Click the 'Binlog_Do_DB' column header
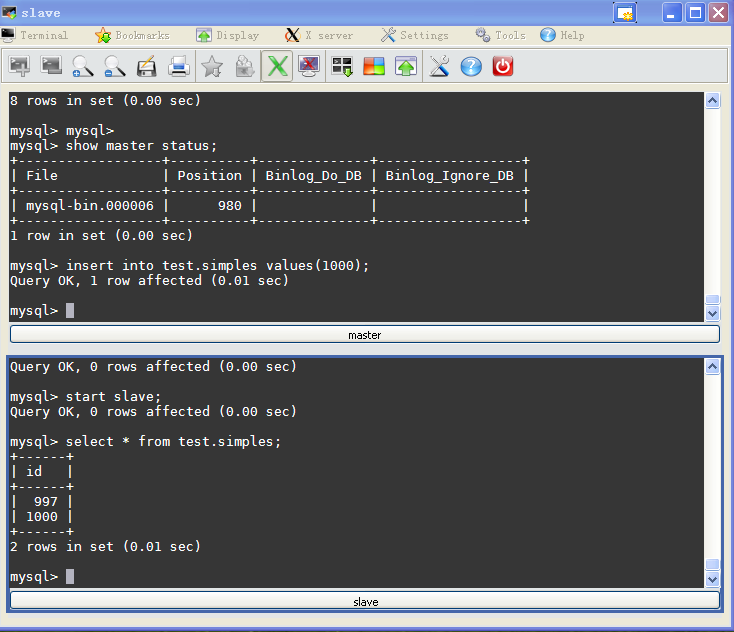The height and width of the screenshot is (632, 734). click(x=314, y=176)
